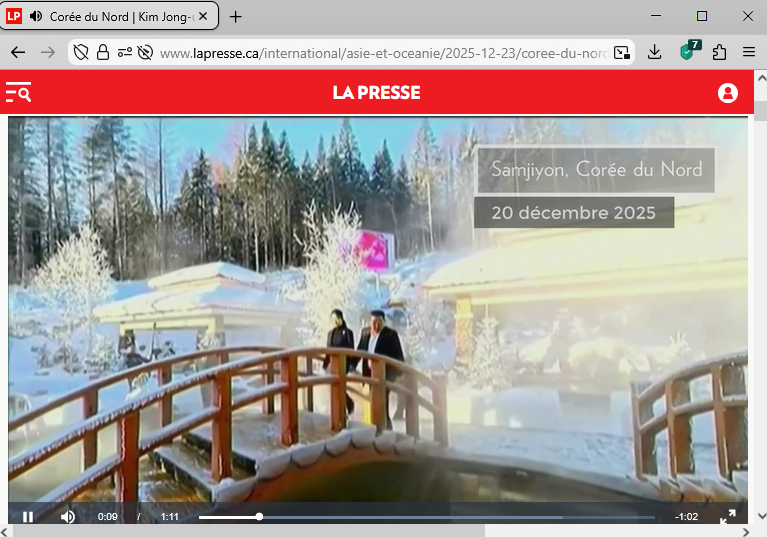Viewport: 767px width, 537px height.
Task: Go back with the browser back arrow
Action: [x=18, y=52]
